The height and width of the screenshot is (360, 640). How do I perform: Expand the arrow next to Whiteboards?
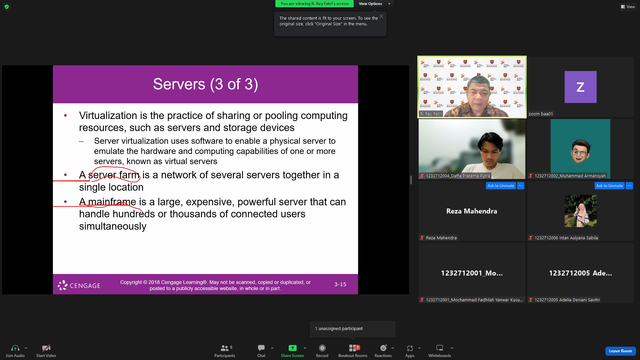pos(452,348)
